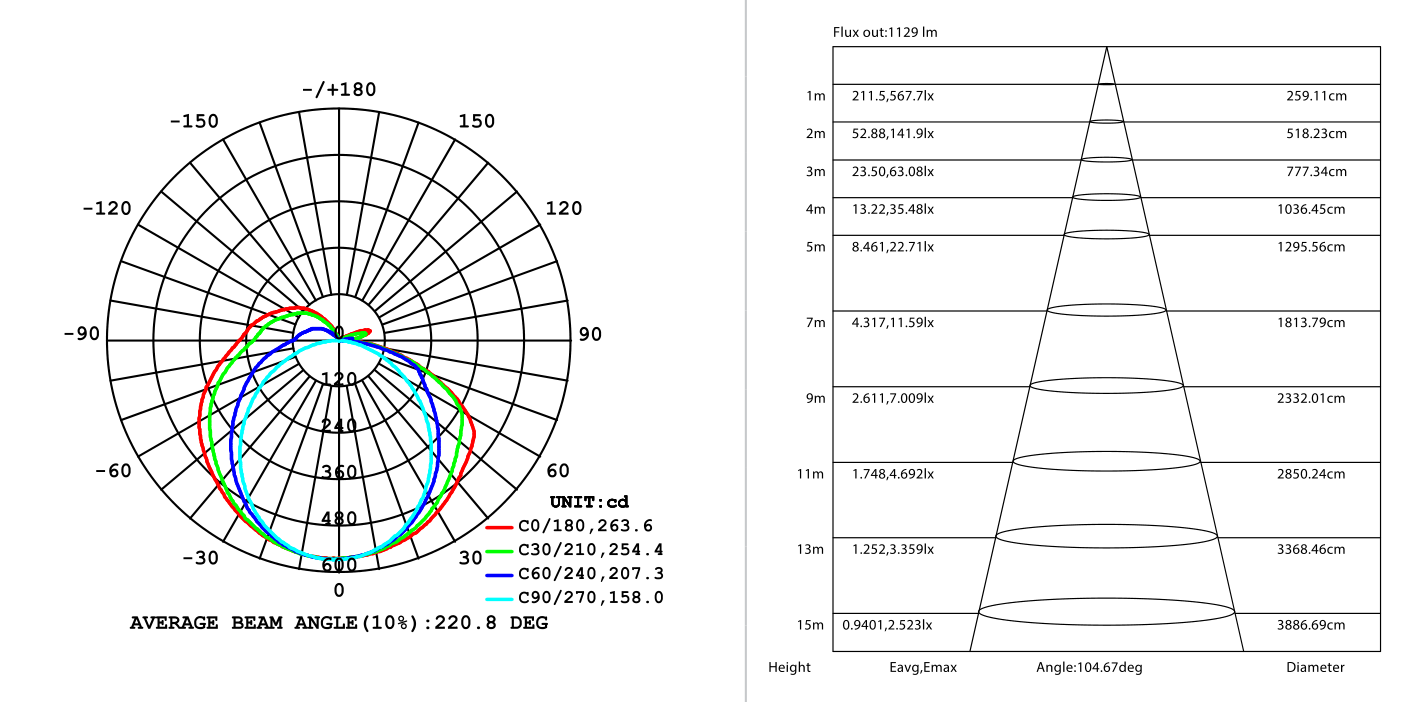Click the UNIT:cd label

click(589, 502)
